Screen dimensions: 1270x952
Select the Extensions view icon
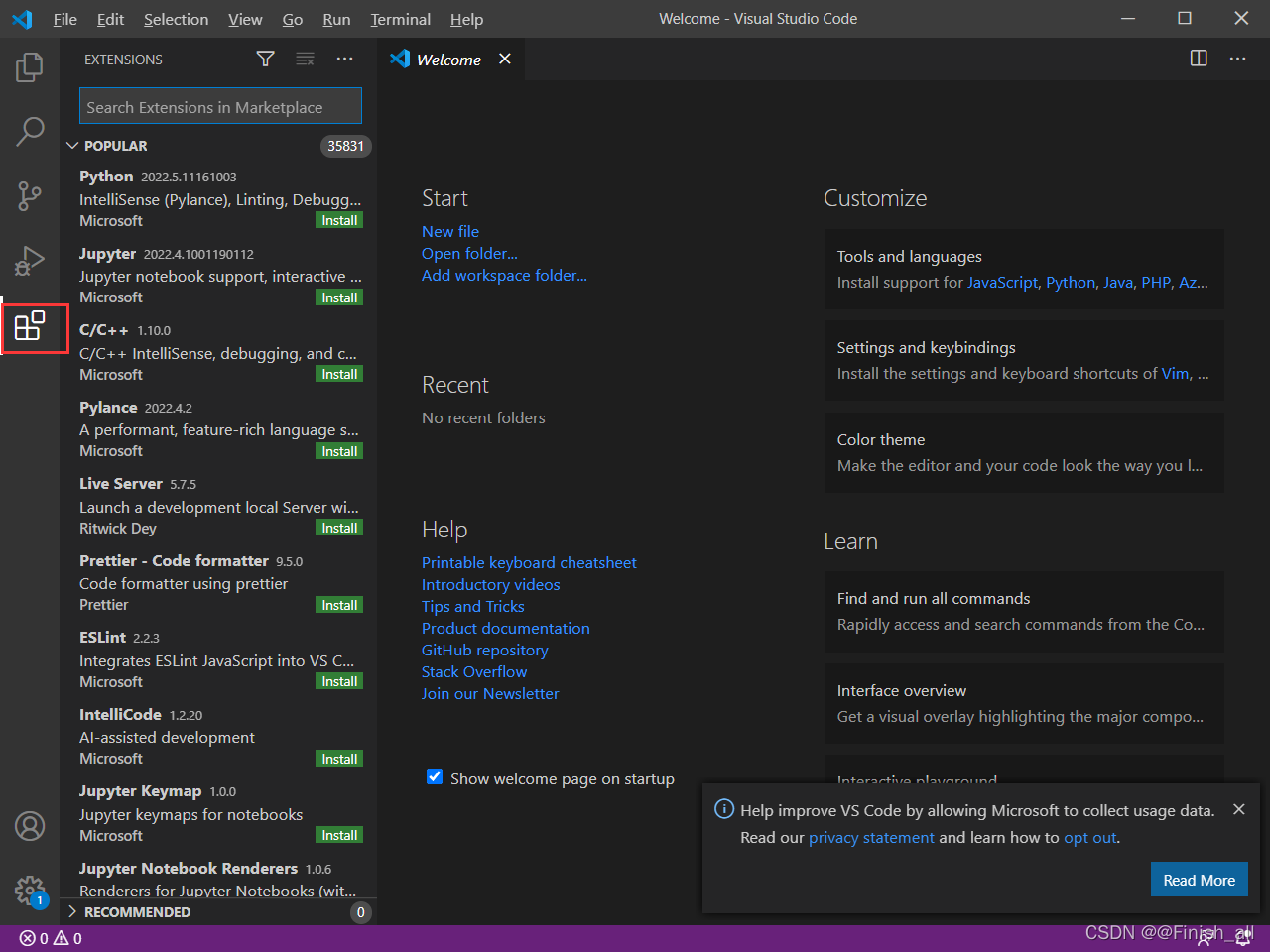[30, 325]
